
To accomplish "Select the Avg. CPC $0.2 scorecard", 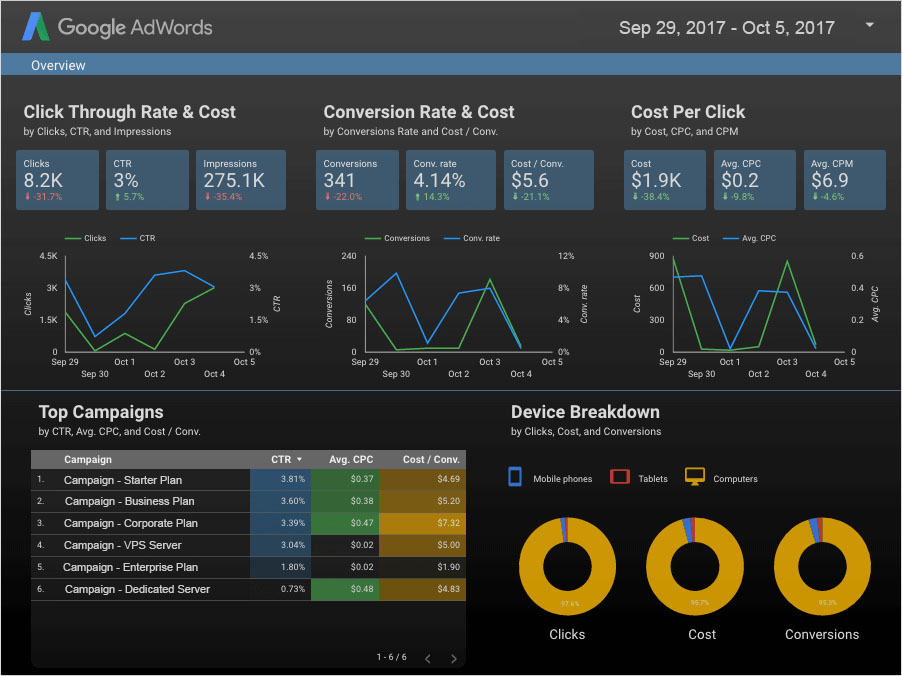I will click(755, 179).
